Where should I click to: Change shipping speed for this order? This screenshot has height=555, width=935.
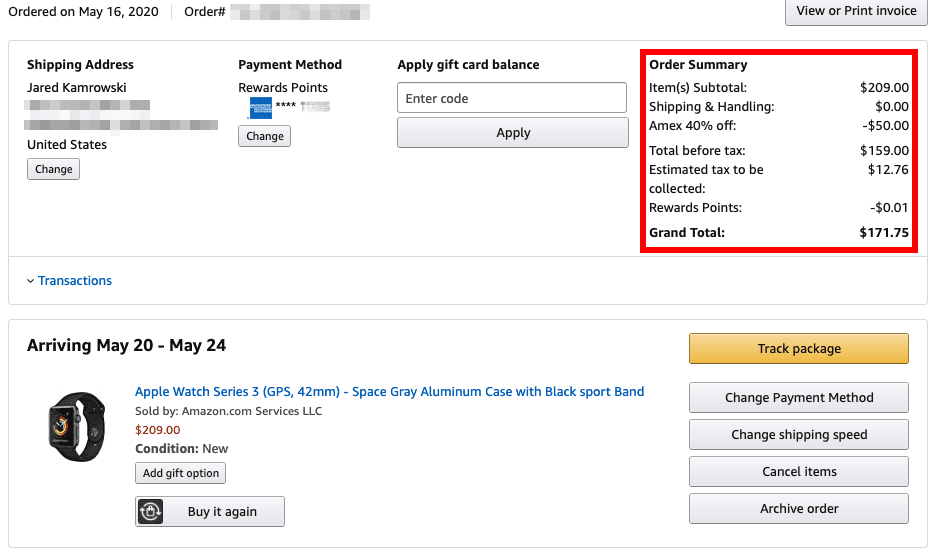(x=798, y=434)
